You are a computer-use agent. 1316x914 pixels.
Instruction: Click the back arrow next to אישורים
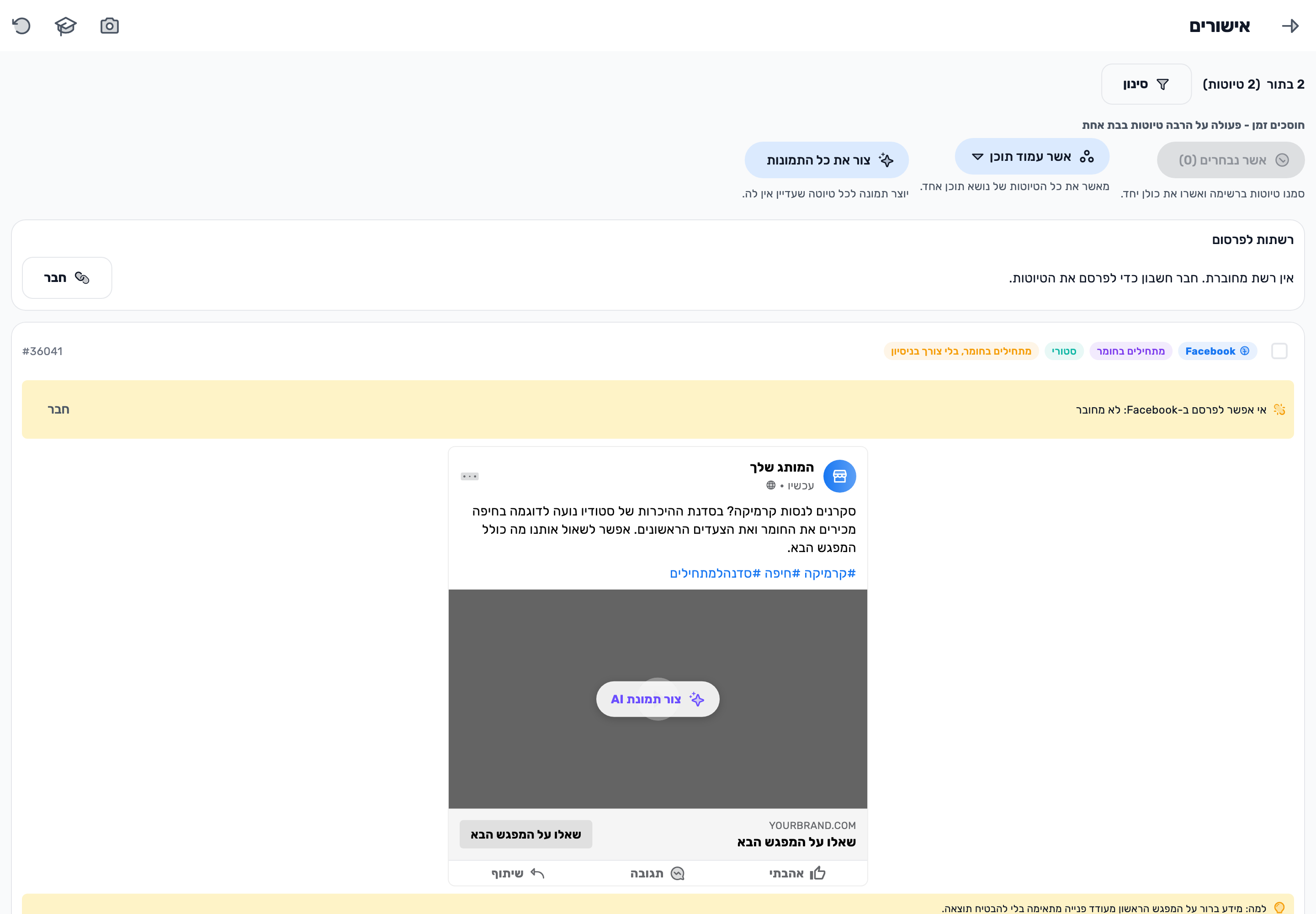click(x=1289, y=26)
